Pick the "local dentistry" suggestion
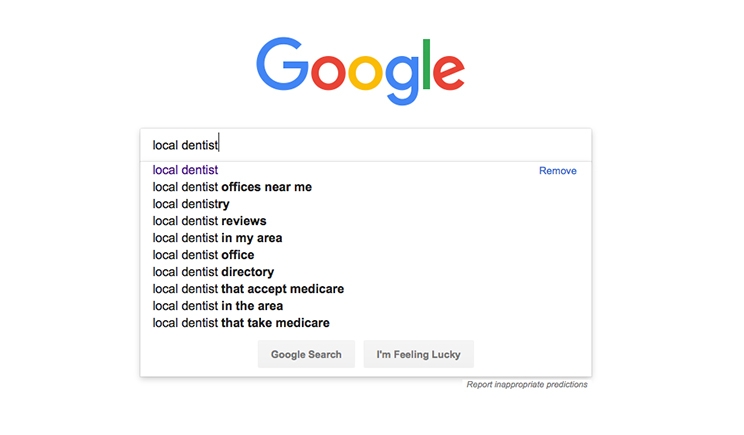Viewport: 744px width, 435px height. click(x=191, y=204)
